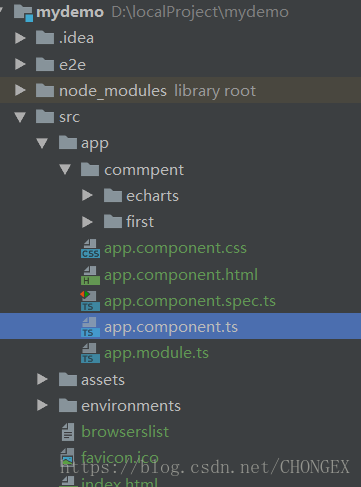Image resolution: width=361 pixels, height=487 pixels.
Task: Click the src folder icon
Action: click(x=45, y=116)
